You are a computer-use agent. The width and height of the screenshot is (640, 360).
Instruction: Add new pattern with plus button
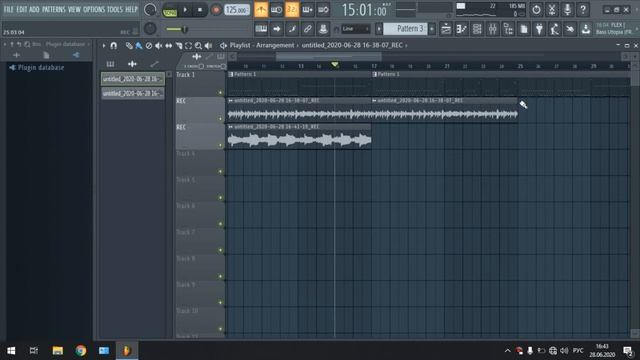[x=432, y=29]
